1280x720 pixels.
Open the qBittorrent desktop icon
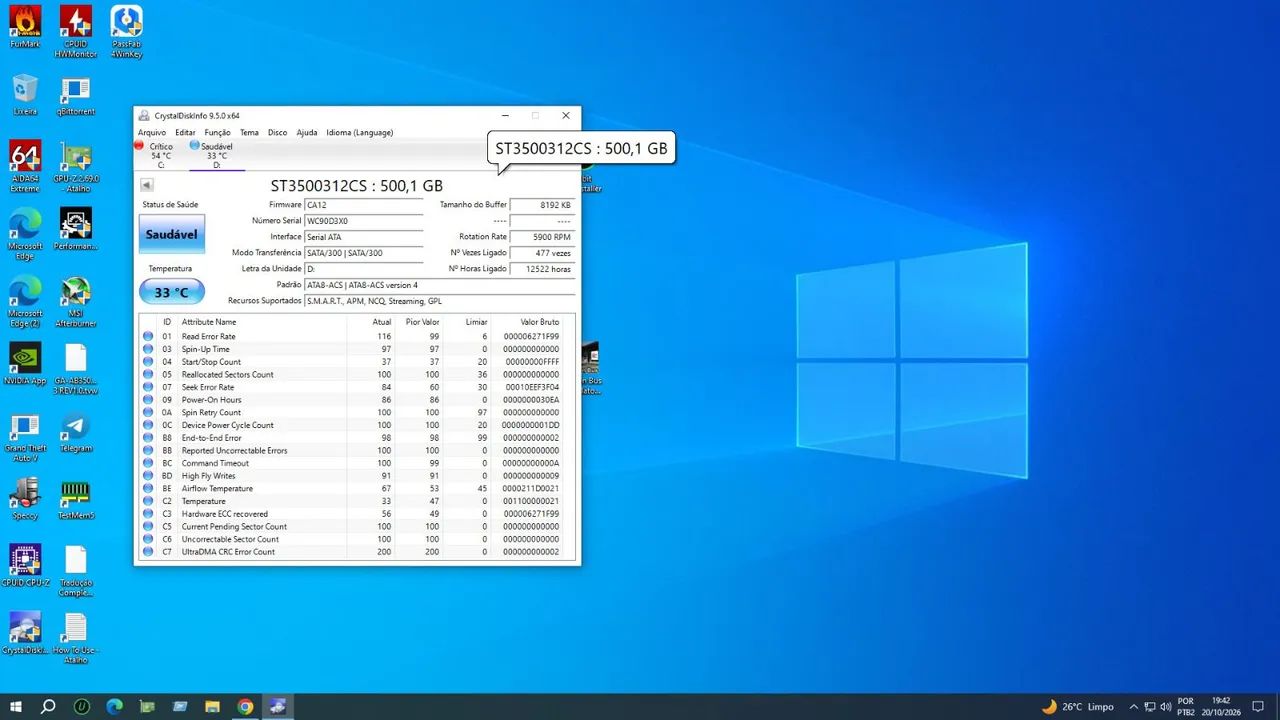pos(76,96)
